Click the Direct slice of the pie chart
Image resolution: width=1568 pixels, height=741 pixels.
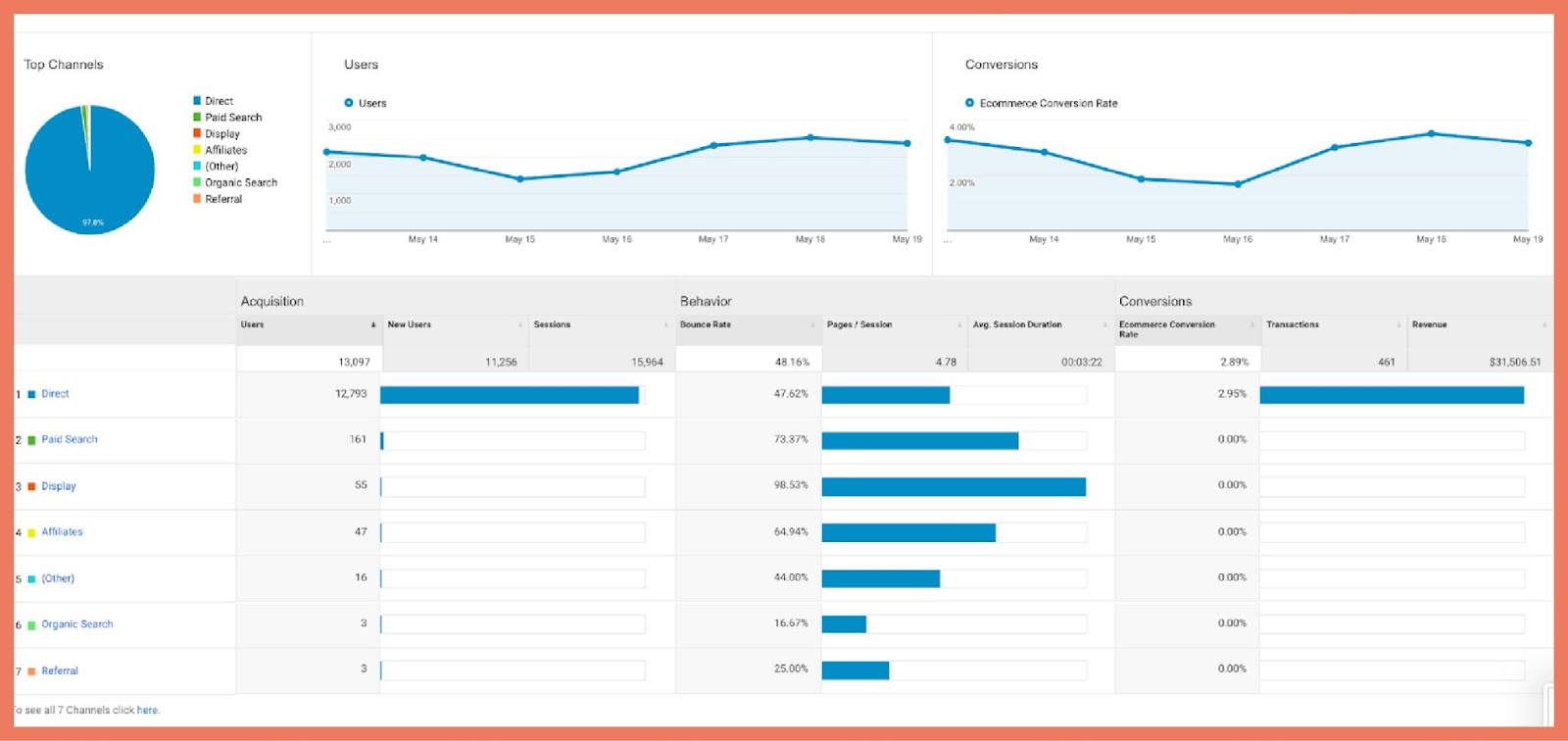pyautogui.click(x=90, y=176)
